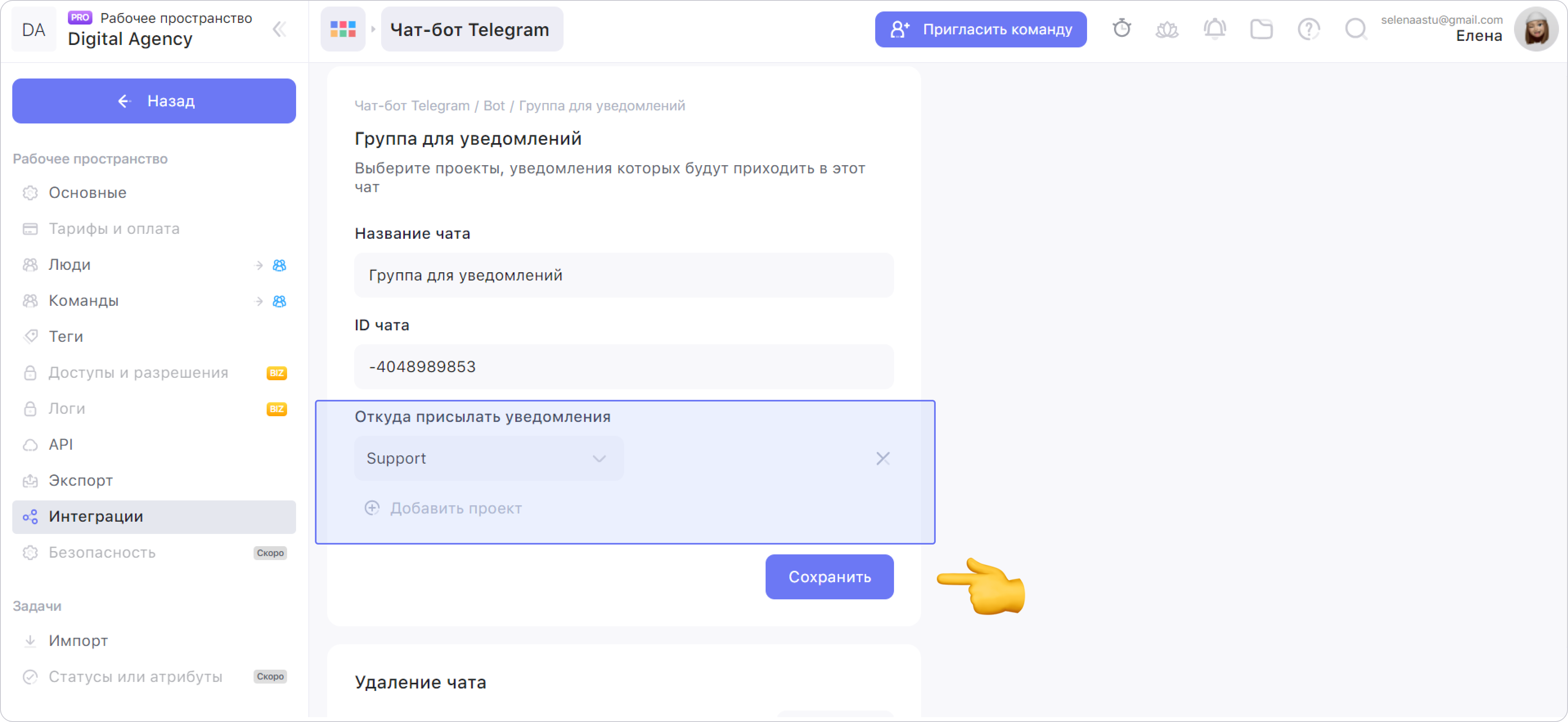1568x722 pixels.
Task: Add another project via Добавить проект
Action: tap(444, 508)
